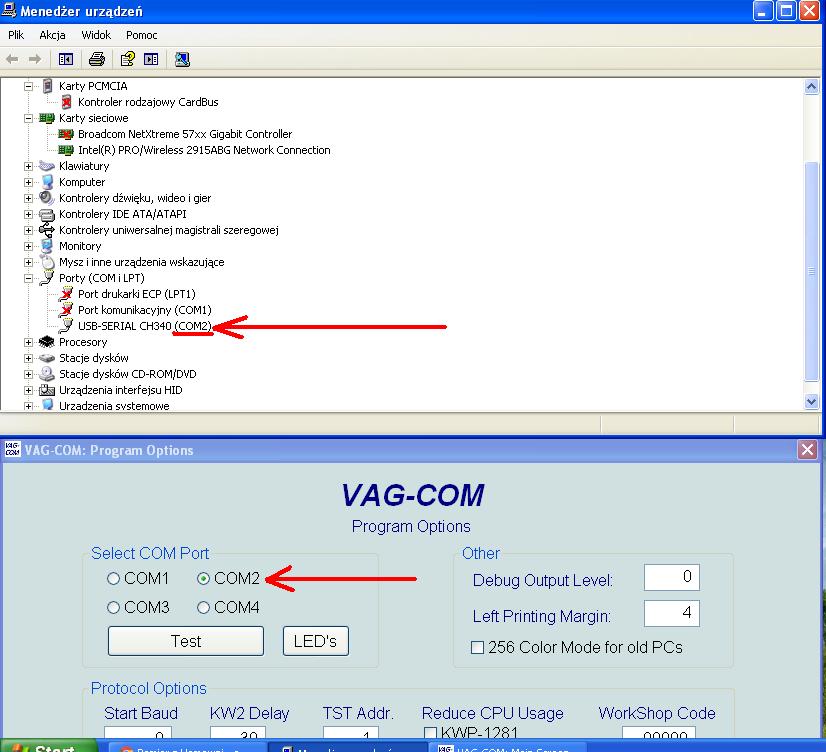Select Port drukarki ECP (LPT1) row
The width and height of the screenshot is (826, 752).
[136, 294]
